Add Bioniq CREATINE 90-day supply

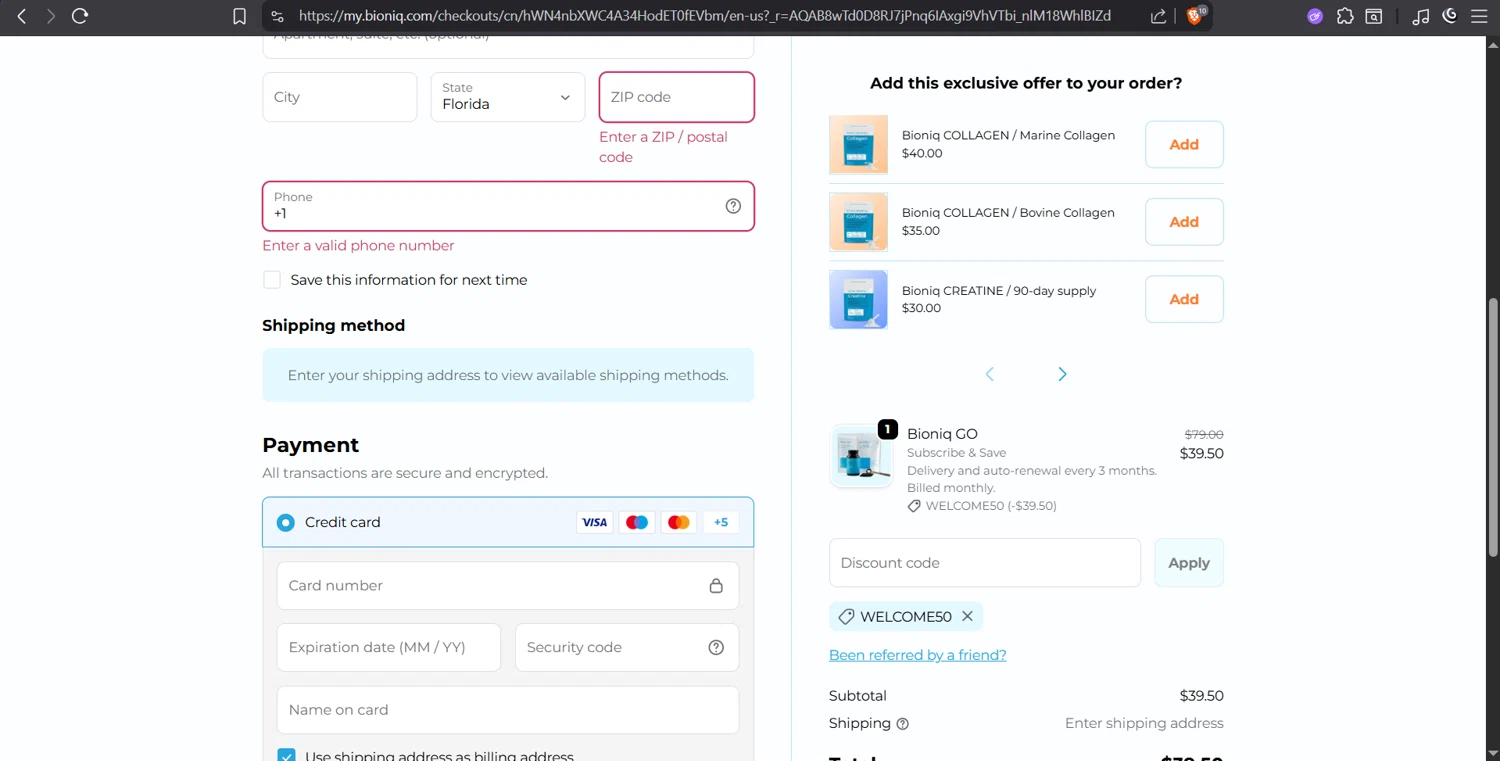pos(1184,299)
